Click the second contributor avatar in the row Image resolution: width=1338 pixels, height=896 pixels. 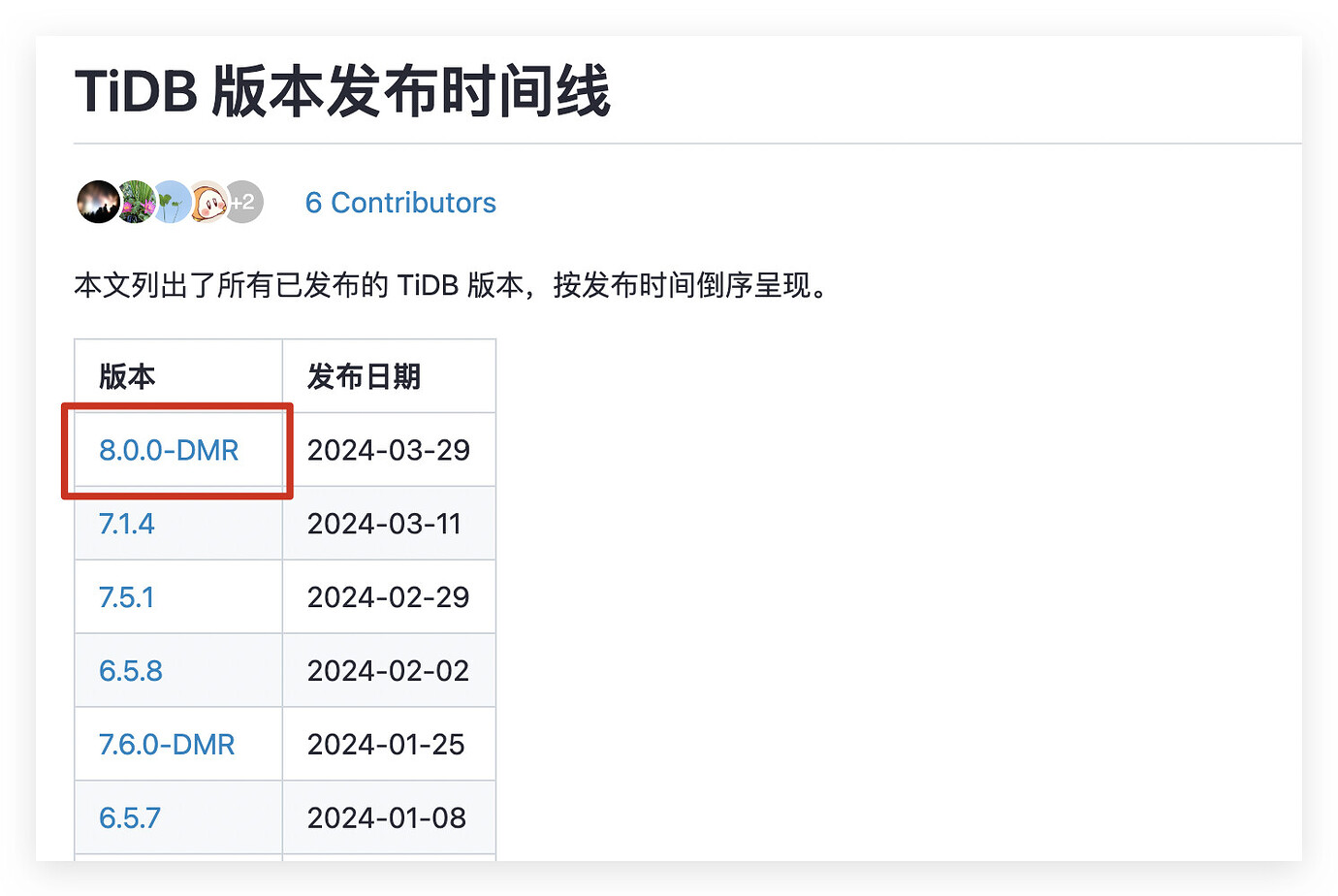tap(135, 202)
